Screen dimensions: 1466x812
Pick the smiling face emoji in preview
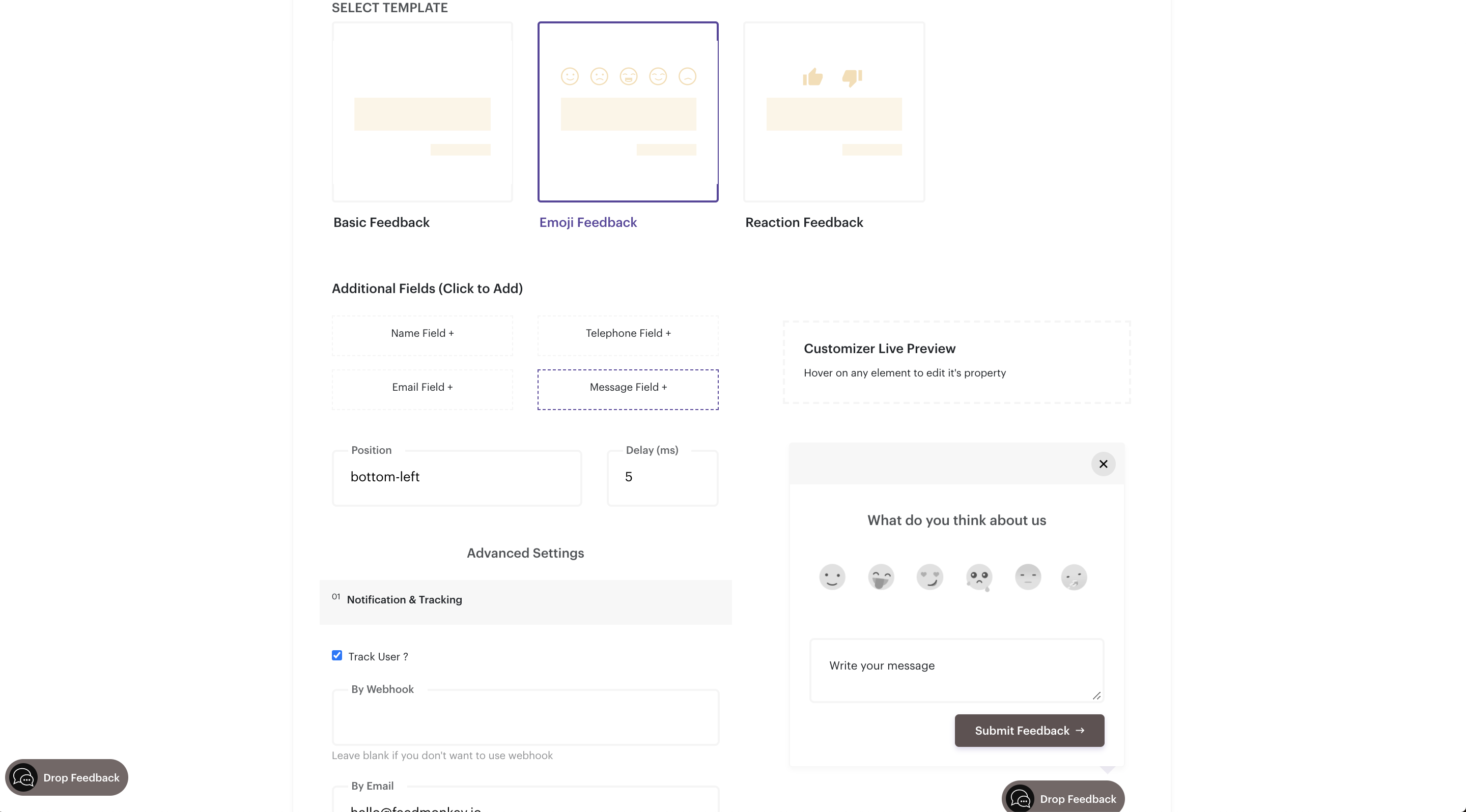(832, 576)
